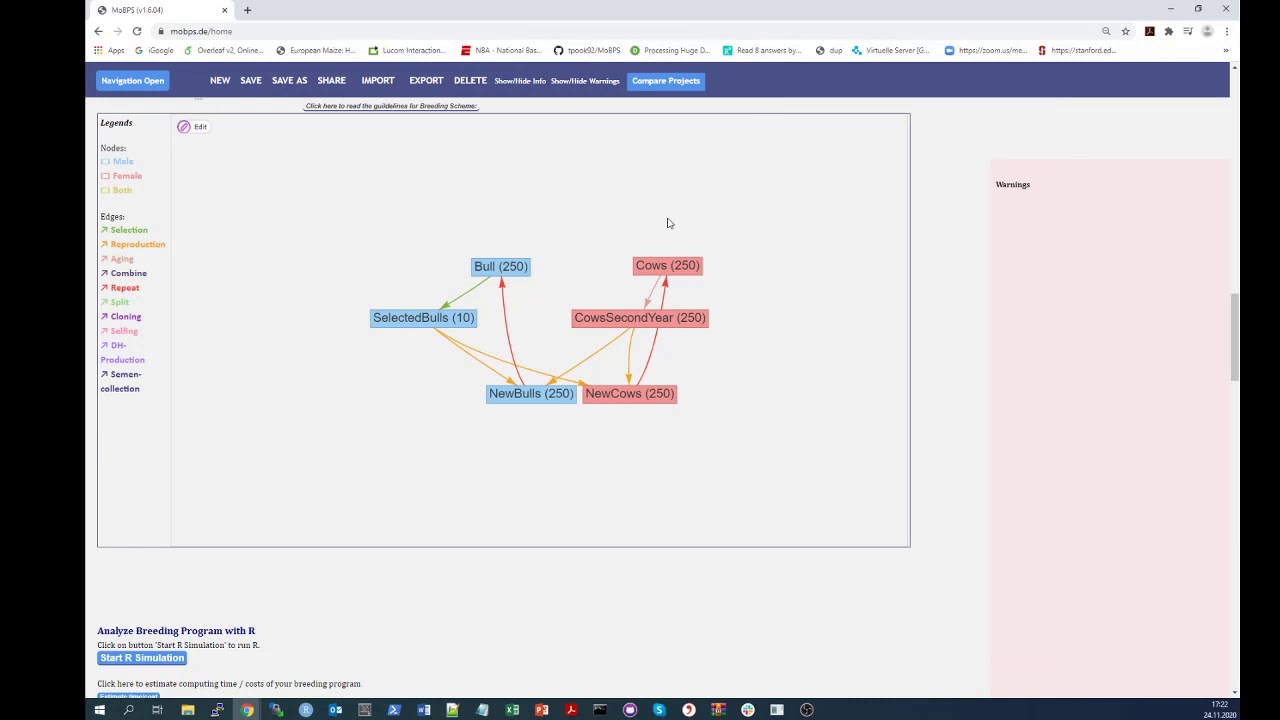Toggle Selfing edge legend entry
1280x720 pixels.
coord(119,331)
